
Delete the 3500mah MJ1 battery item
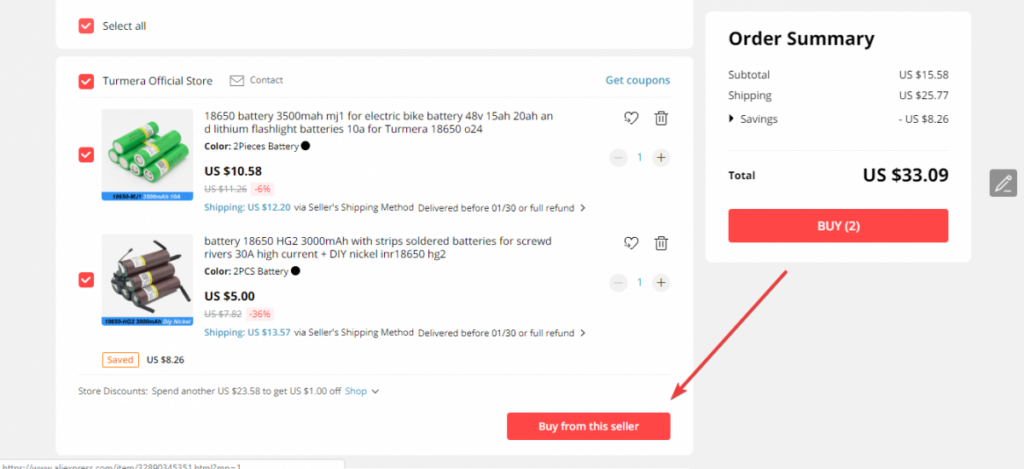[662, 118]
